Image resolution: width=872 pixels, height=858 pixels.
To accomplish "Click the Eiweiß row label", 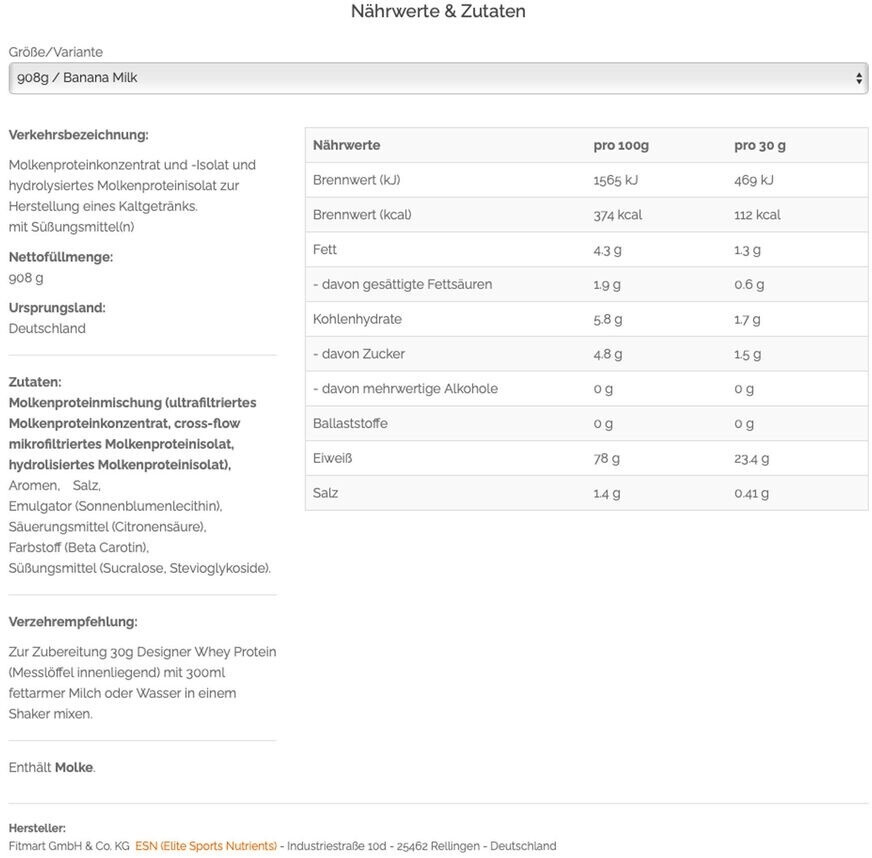I will click(x=332, y=458).
